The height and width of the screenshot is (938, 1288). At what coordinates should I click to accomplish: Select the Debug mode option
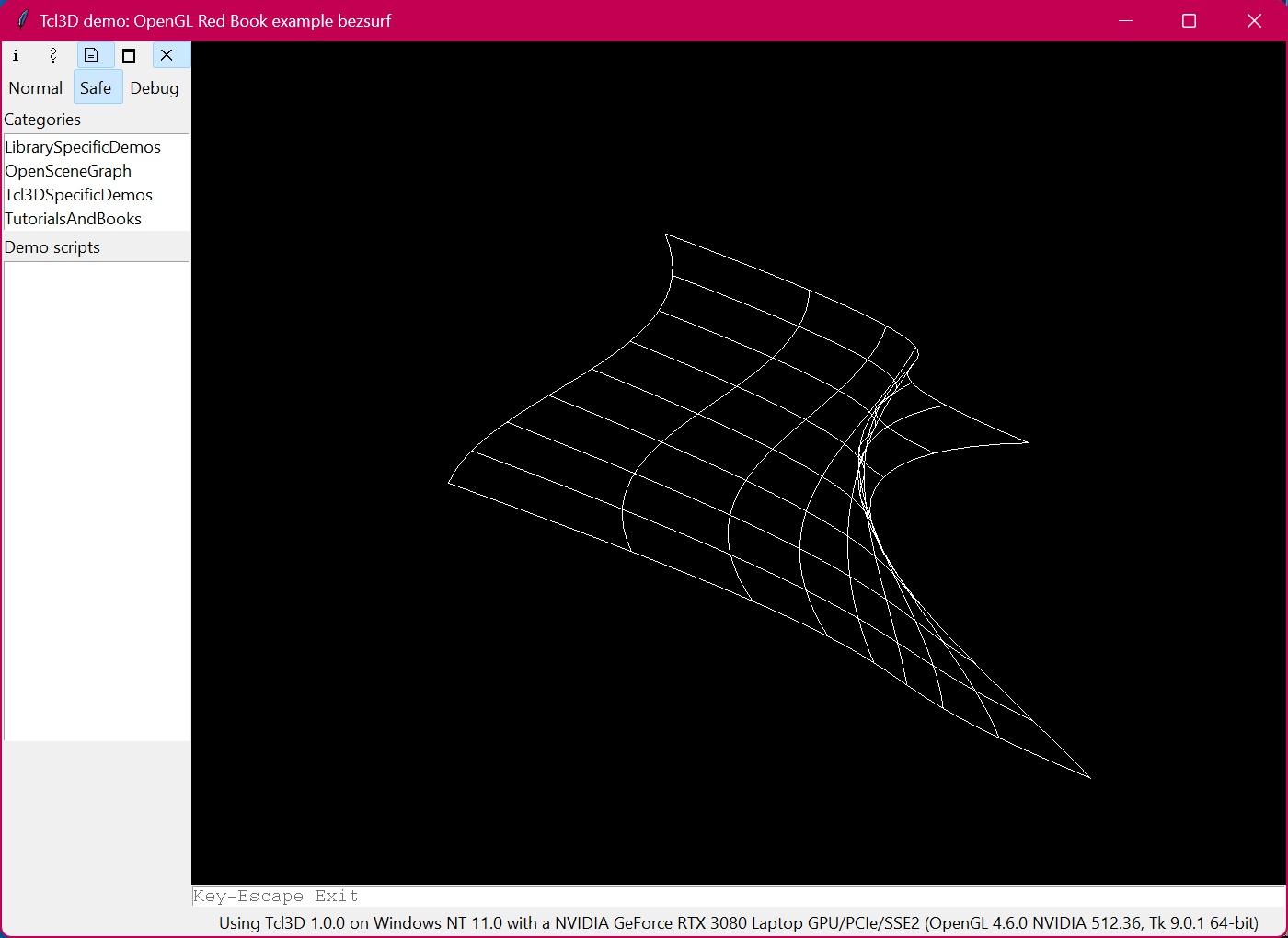[x=155, y=88]
